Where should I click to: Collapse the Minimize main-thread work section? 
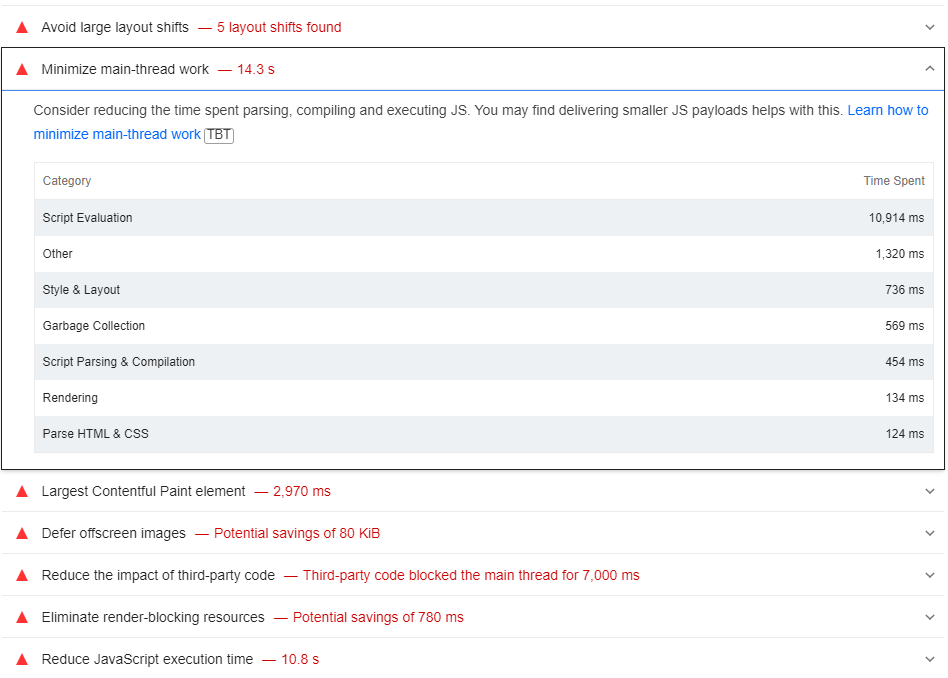point(931,69)
